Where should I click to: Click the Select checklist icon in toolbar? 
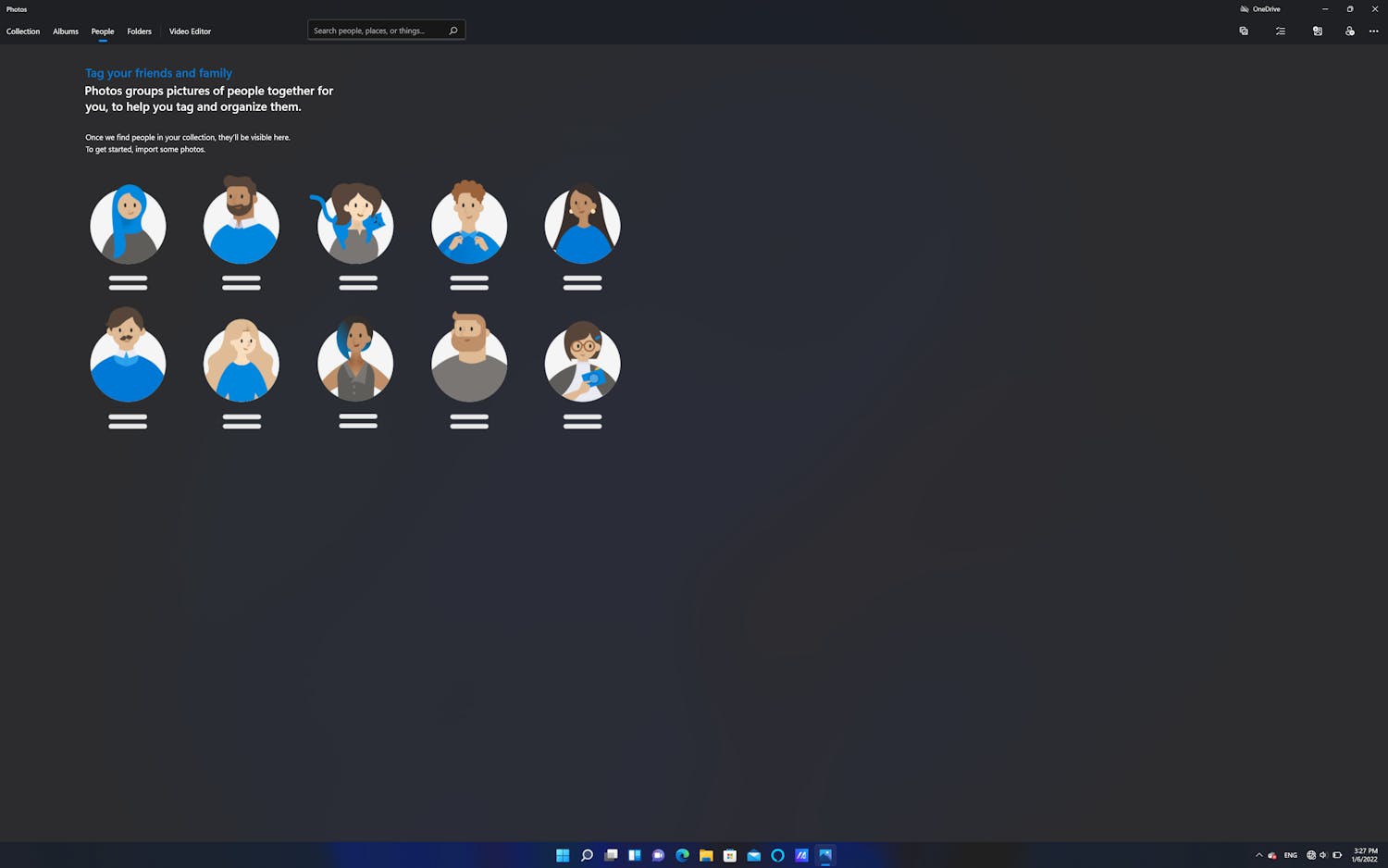(x=1281, y=31)
